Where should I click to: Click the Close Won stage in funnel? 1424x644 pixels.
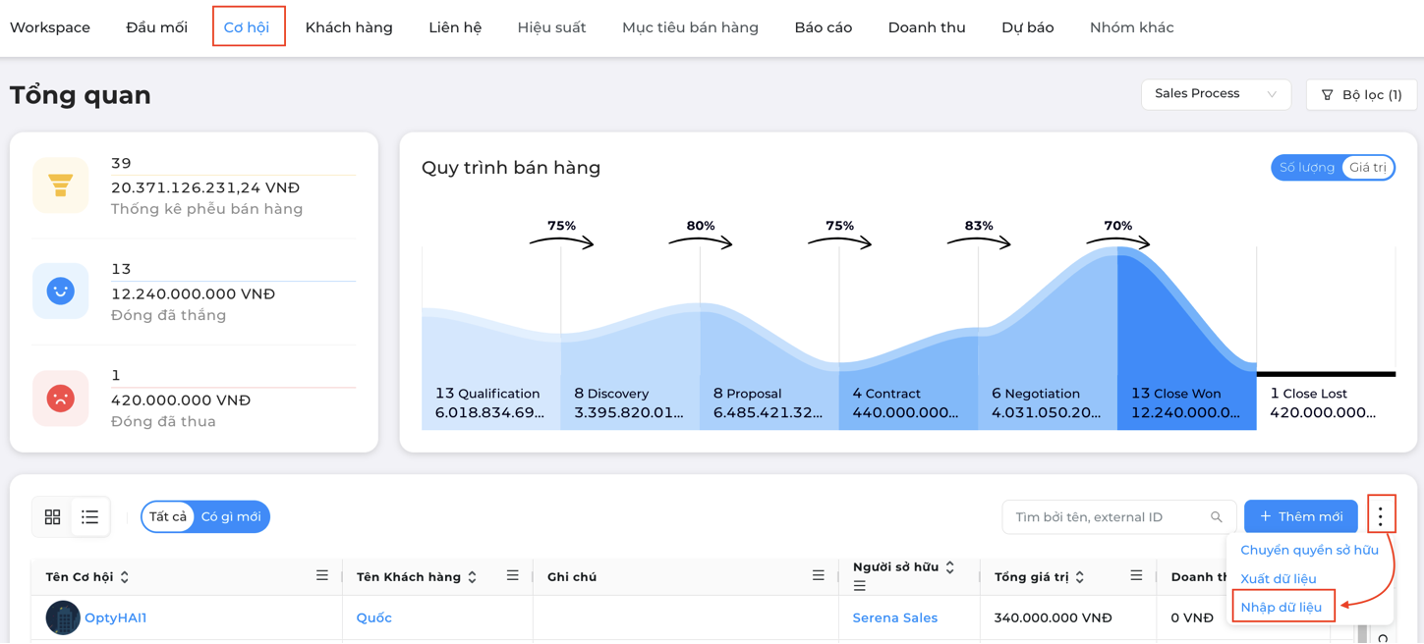(1186, 402)
